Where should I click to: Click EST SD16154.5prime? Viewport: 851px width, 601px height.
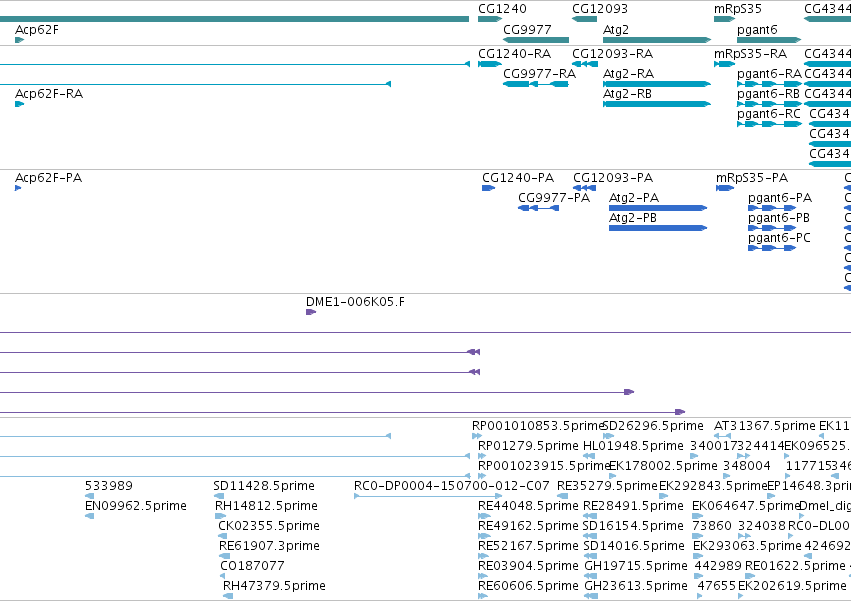[x=633, y=526]
